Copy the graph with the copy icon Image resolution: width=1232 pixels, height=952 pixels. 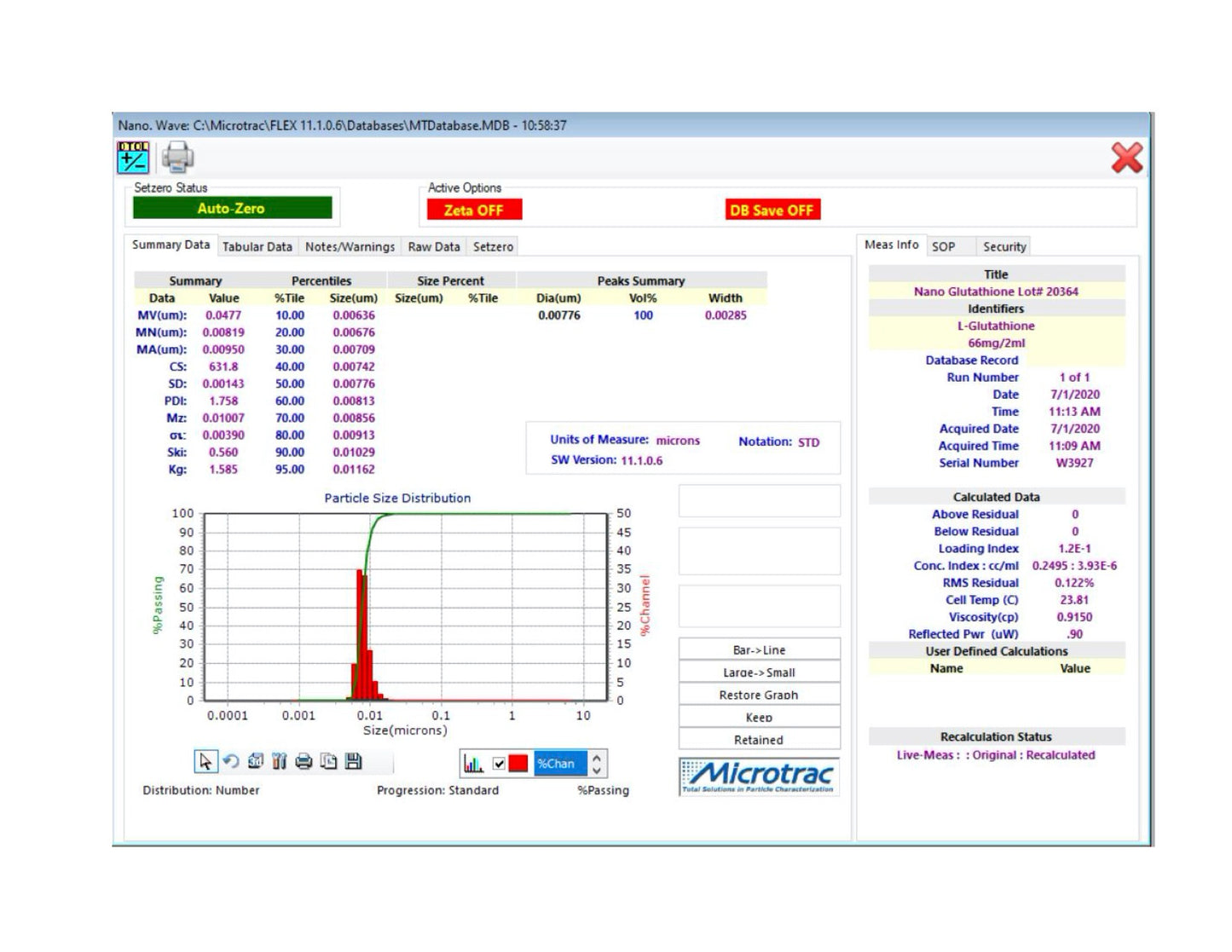(328, 762)
